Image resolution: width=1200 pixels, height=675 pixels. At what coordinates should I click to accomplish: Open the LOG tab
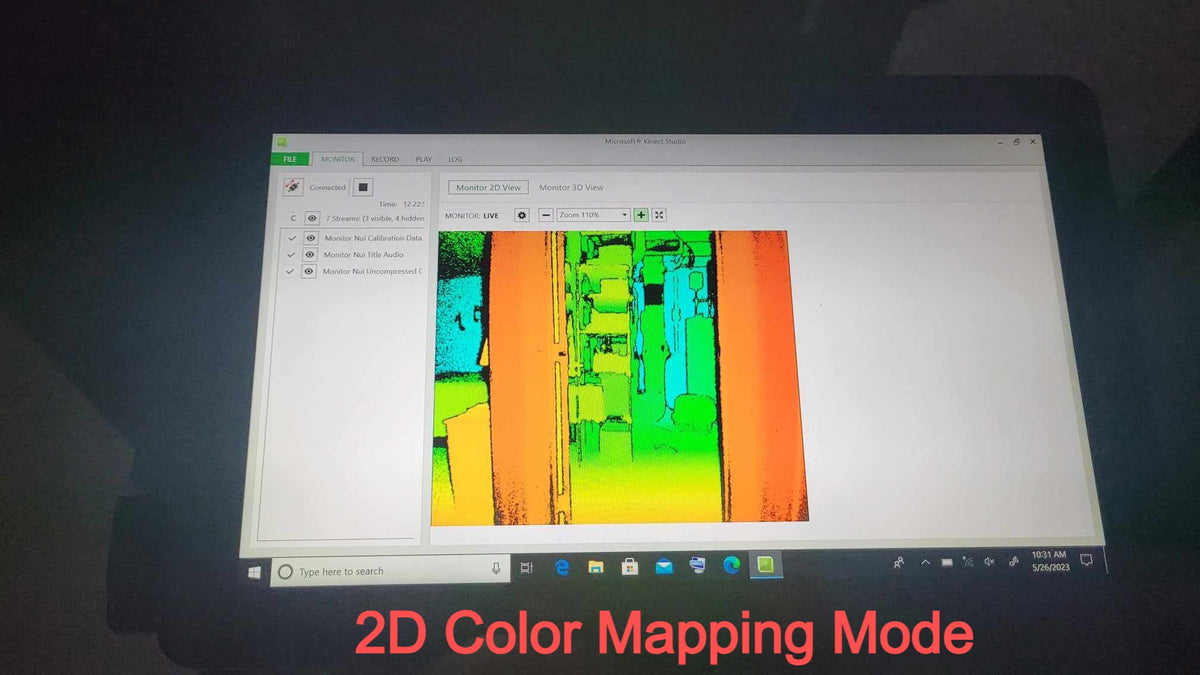455,159
